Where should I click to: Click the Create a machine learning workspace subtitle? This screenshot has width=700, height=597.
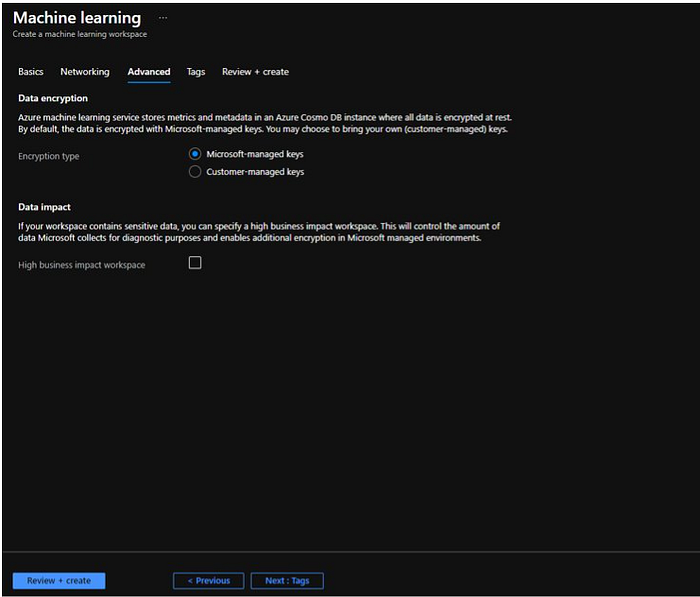pos(79,34)
